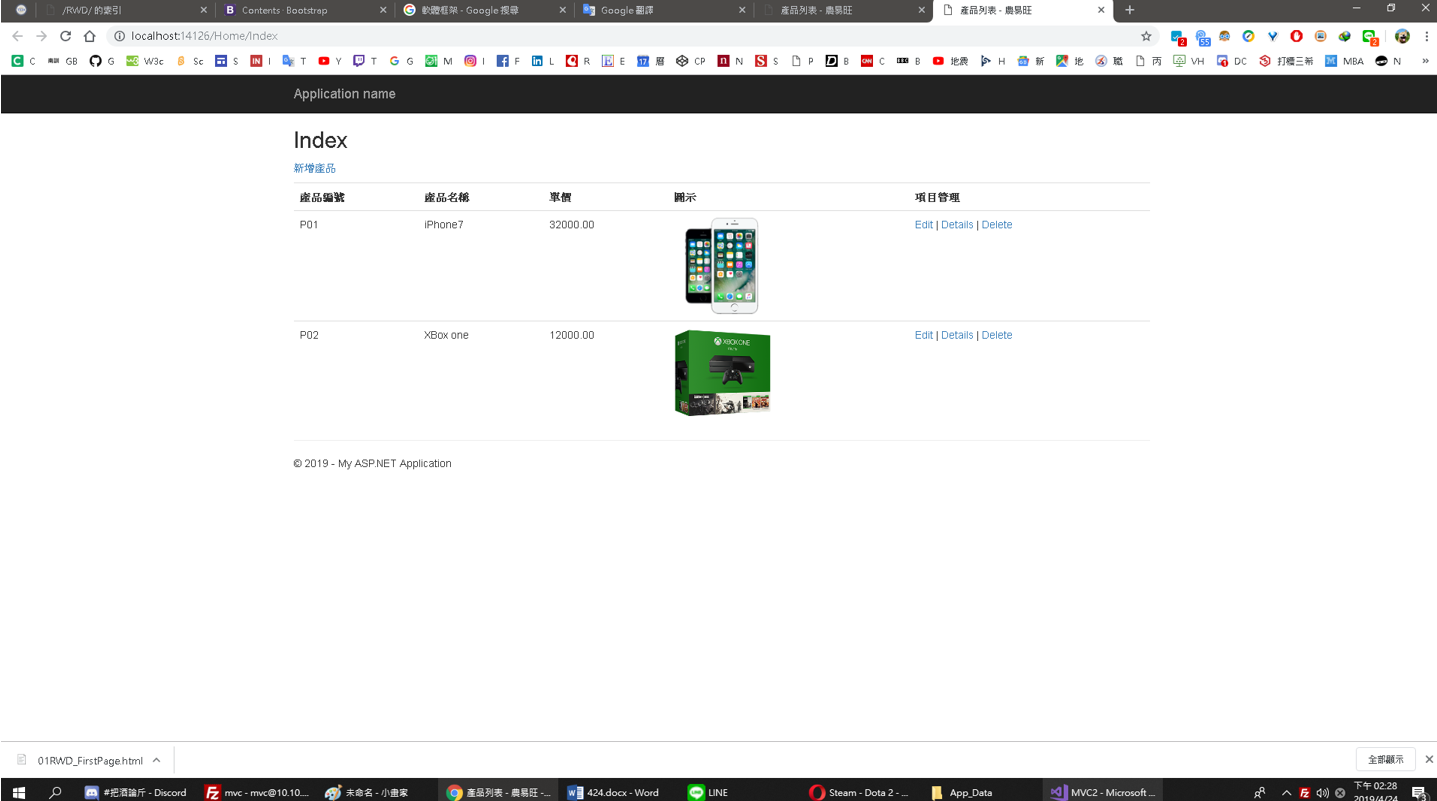
Task: Open the Chrome three-dot menu
Action: (x=1426, y=36)
